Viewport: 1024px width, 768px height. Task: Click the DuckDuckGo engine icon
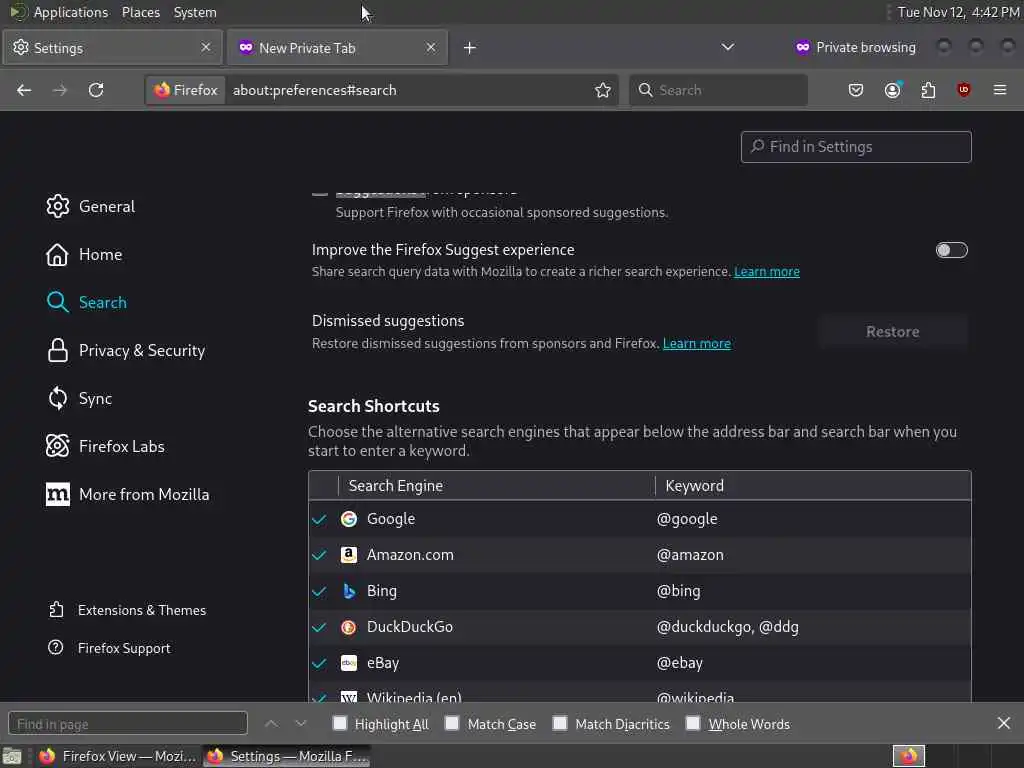[x=349, y=627]
